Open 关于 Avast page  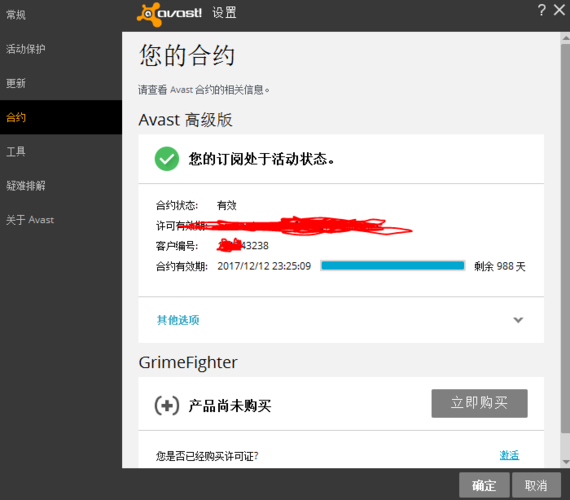pos(30,220)
